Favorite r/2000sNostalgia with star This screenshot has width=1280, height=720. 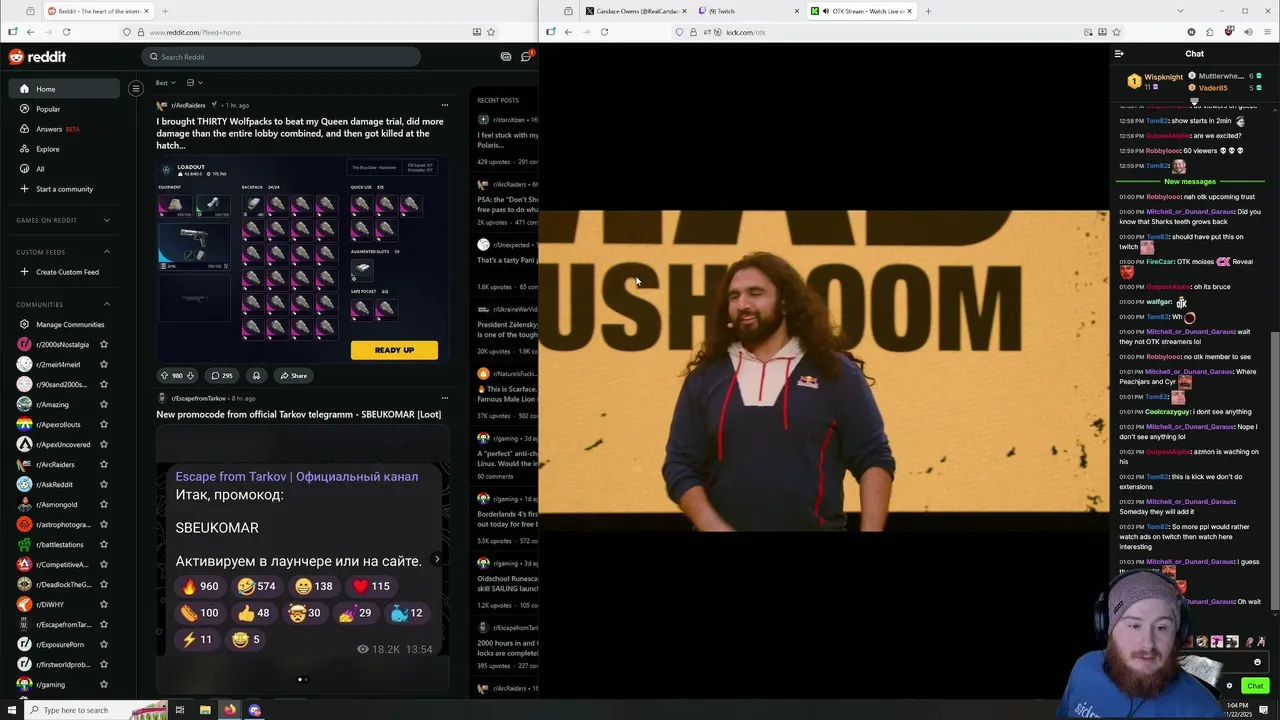pyautogui.click(x=103, y=344)
